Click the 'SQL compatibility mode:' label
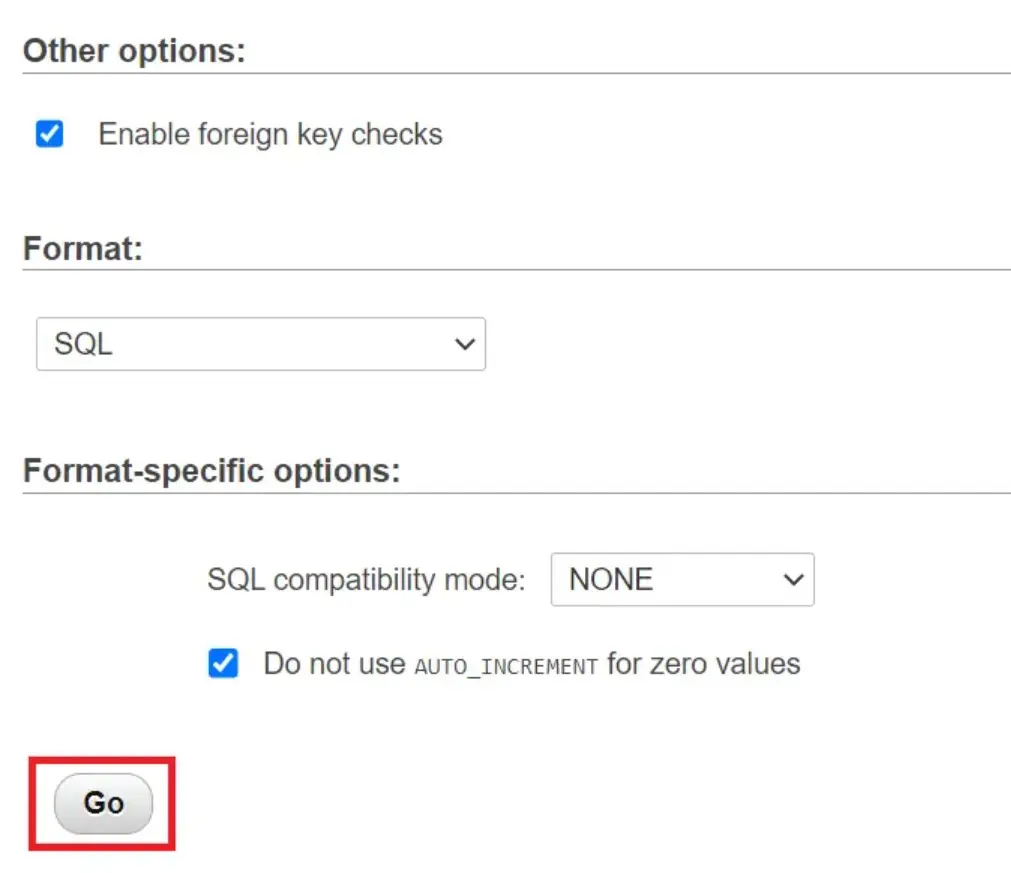 click(366, 580)
